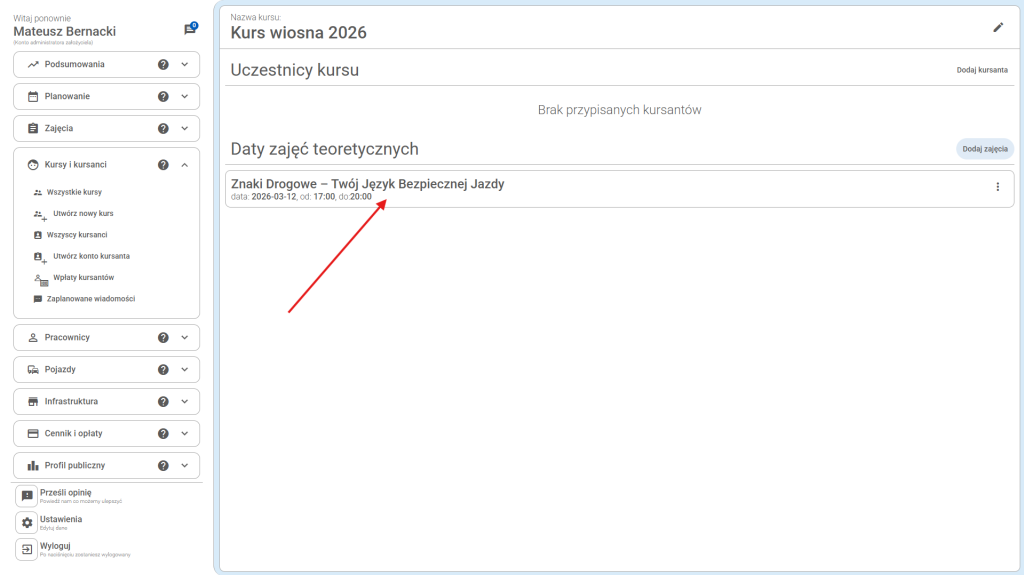The height and width of the screenshot is (575, 1024).
Task: Select Utwórz nowy kurs menu item
Action: click(x=83, y=214)
